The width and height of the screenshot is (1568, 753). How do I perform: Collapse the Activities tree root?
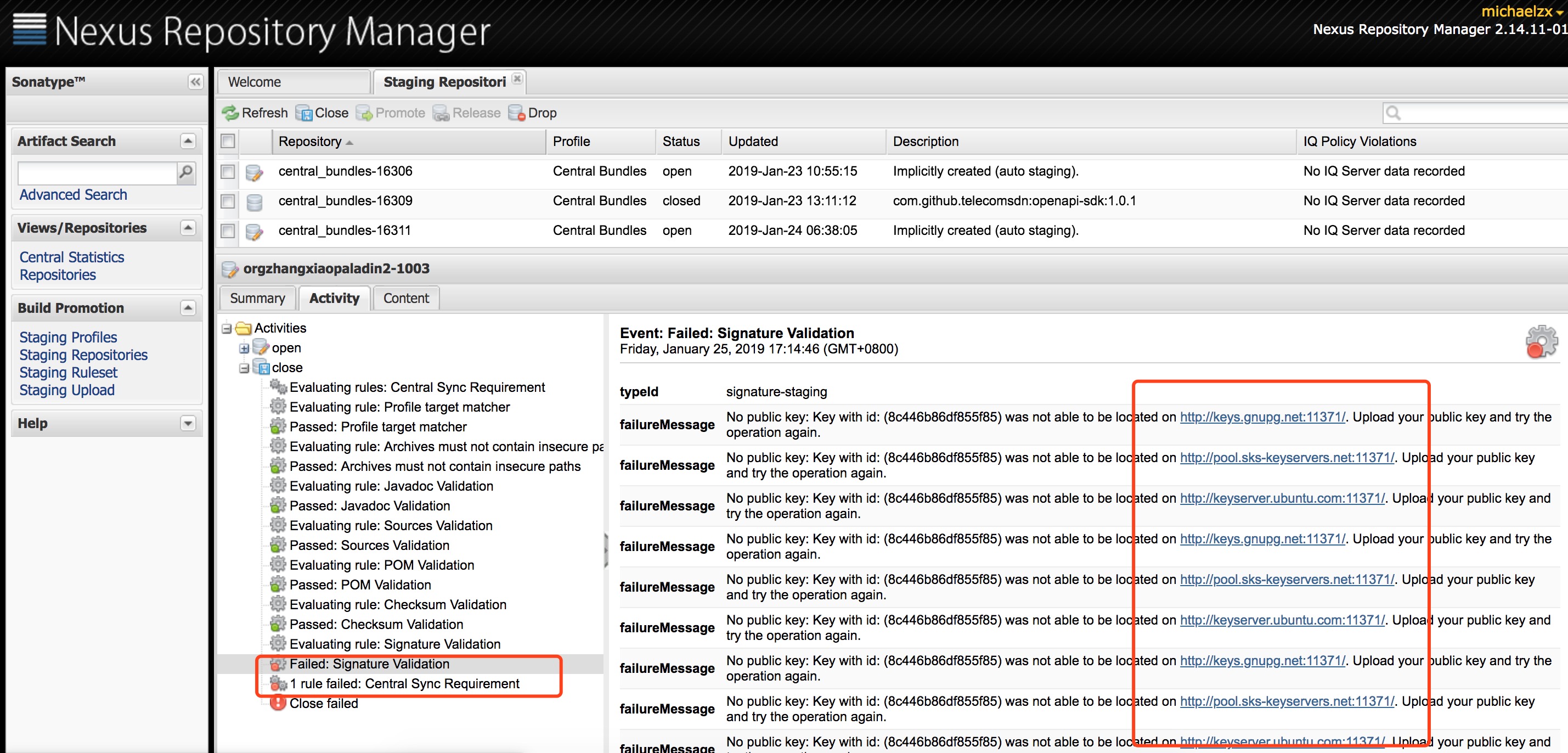click(227, 329)
